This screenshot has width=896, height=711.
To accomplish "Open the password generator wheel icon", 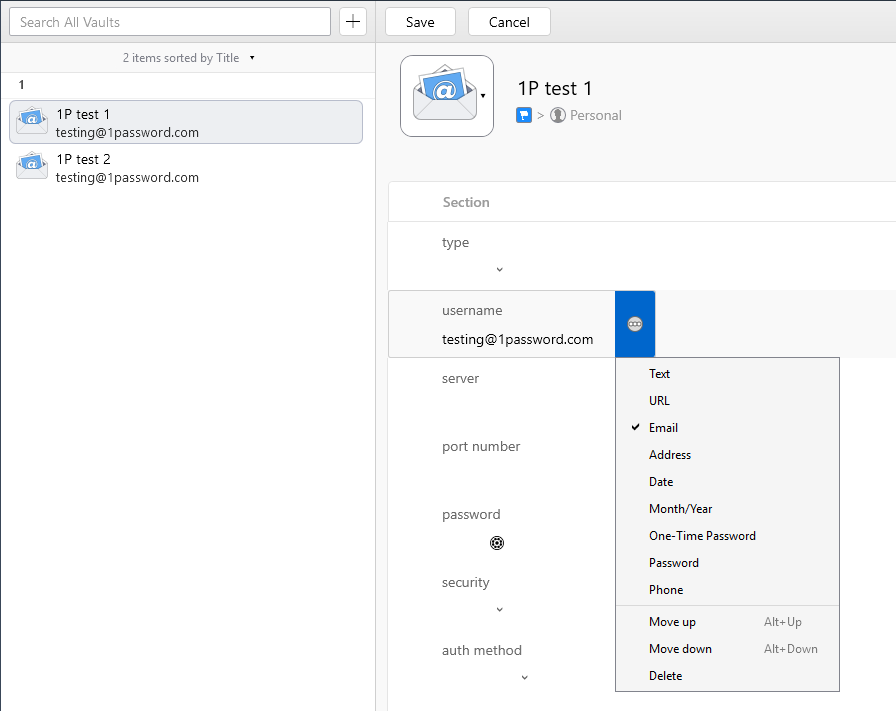I will point(497,543).
